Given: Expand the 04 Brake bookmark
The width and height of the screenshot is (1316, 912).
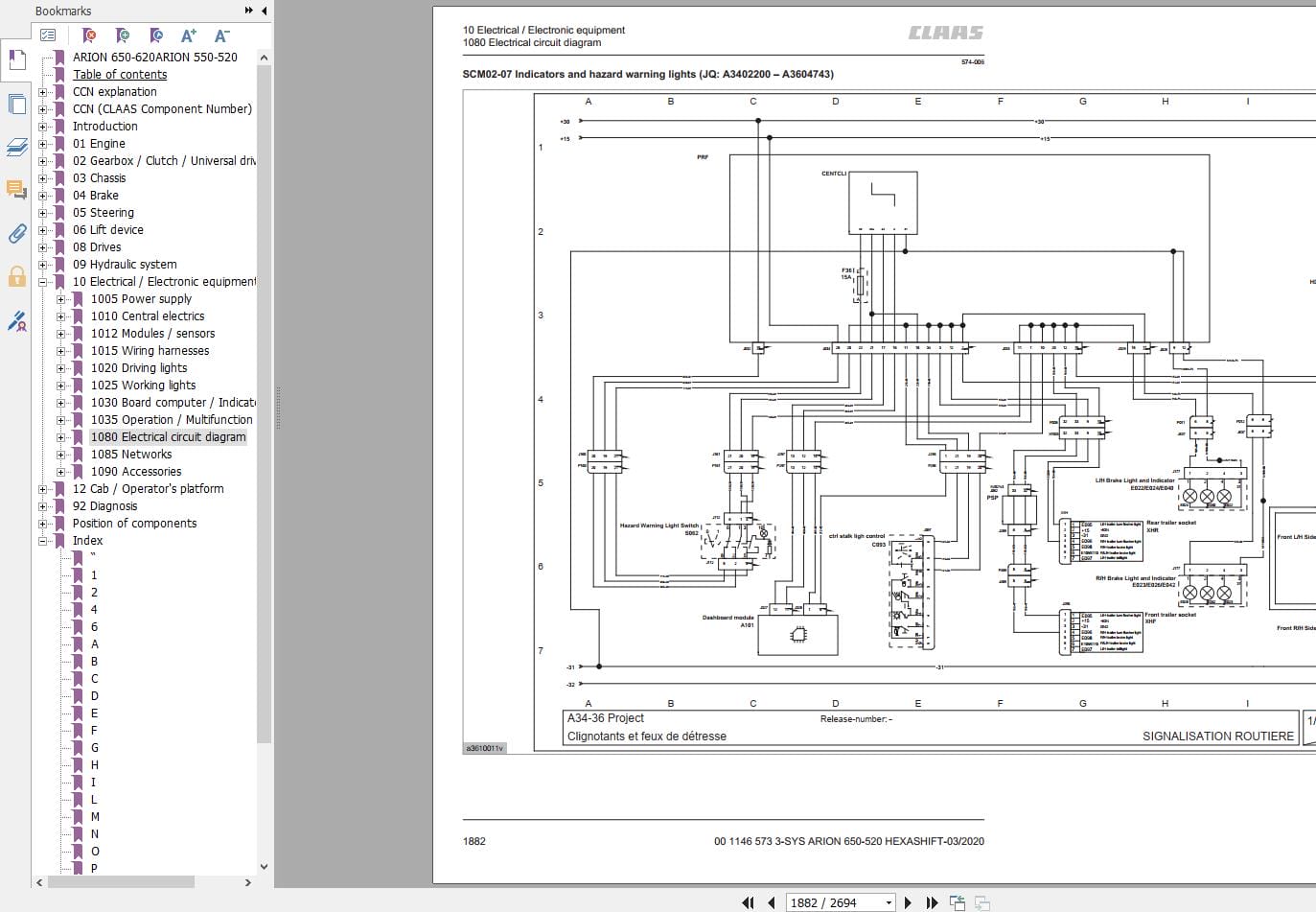Looking at the screenshot, I should point(42,196).
